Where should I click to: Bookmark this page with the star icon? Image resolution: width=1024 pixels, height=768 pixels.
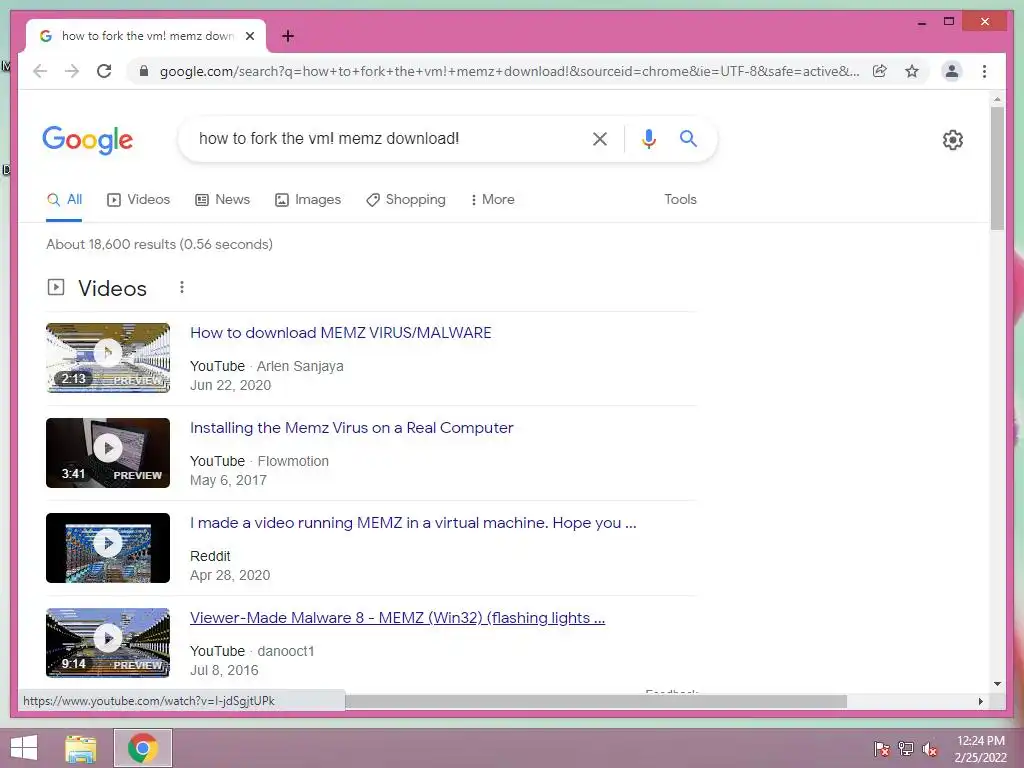pyautogui.click(x=912, y=71)
